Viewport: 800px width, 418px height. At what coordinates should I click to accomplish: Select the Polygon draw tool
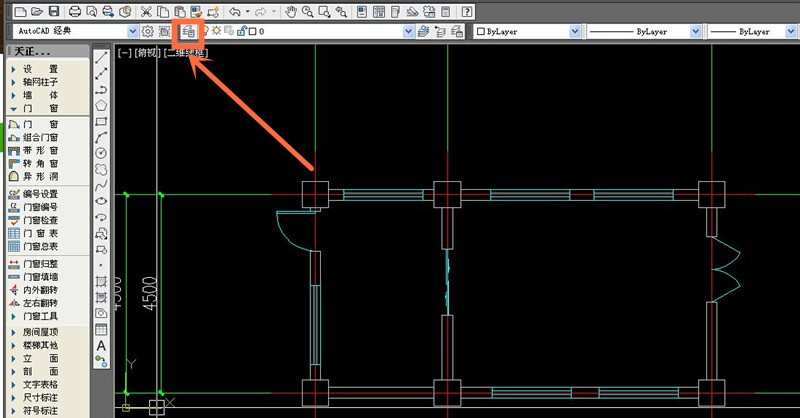[x=101, y=106]
